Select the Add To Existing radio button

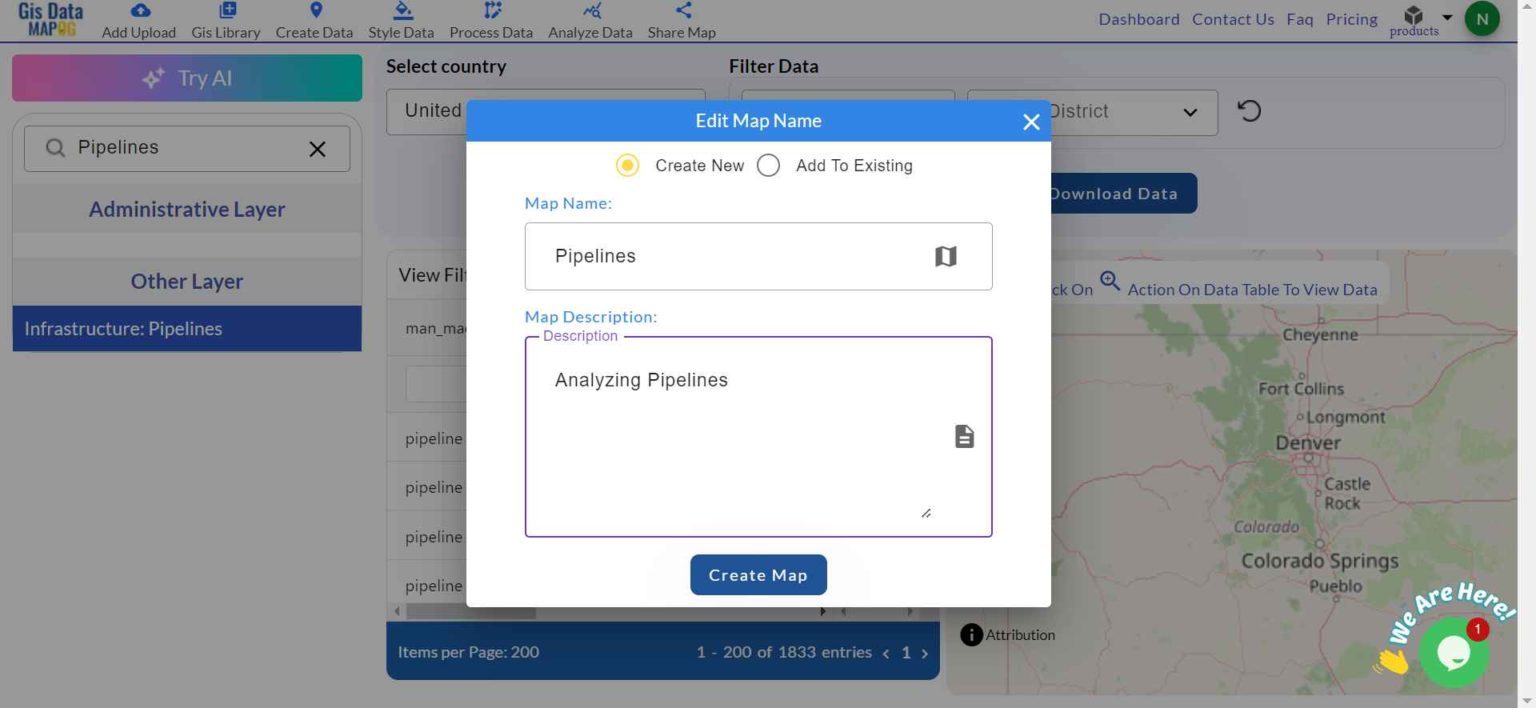tap(768, 165)
